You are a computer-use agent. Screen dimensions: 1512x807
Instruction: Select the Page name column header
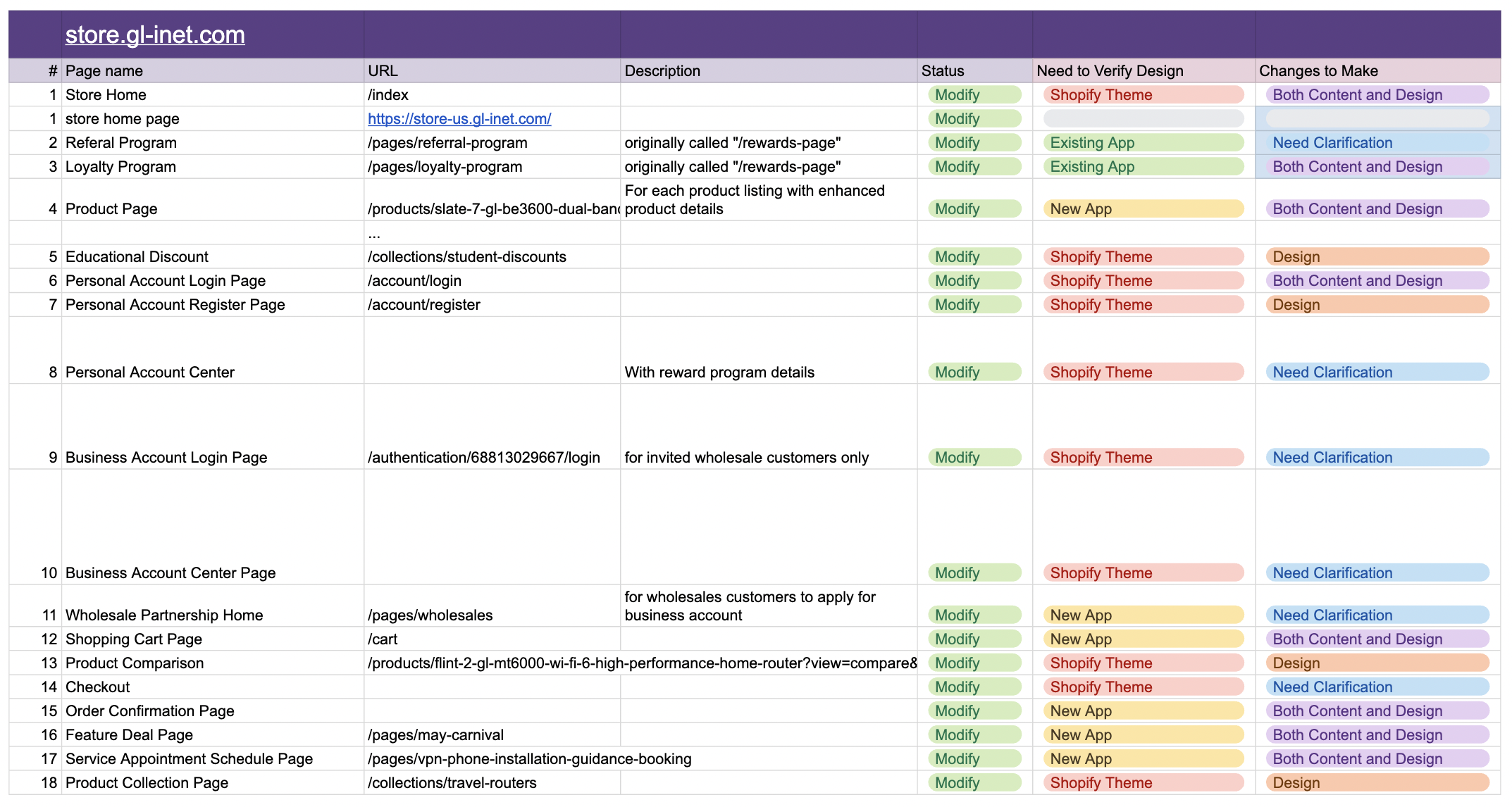213,70
